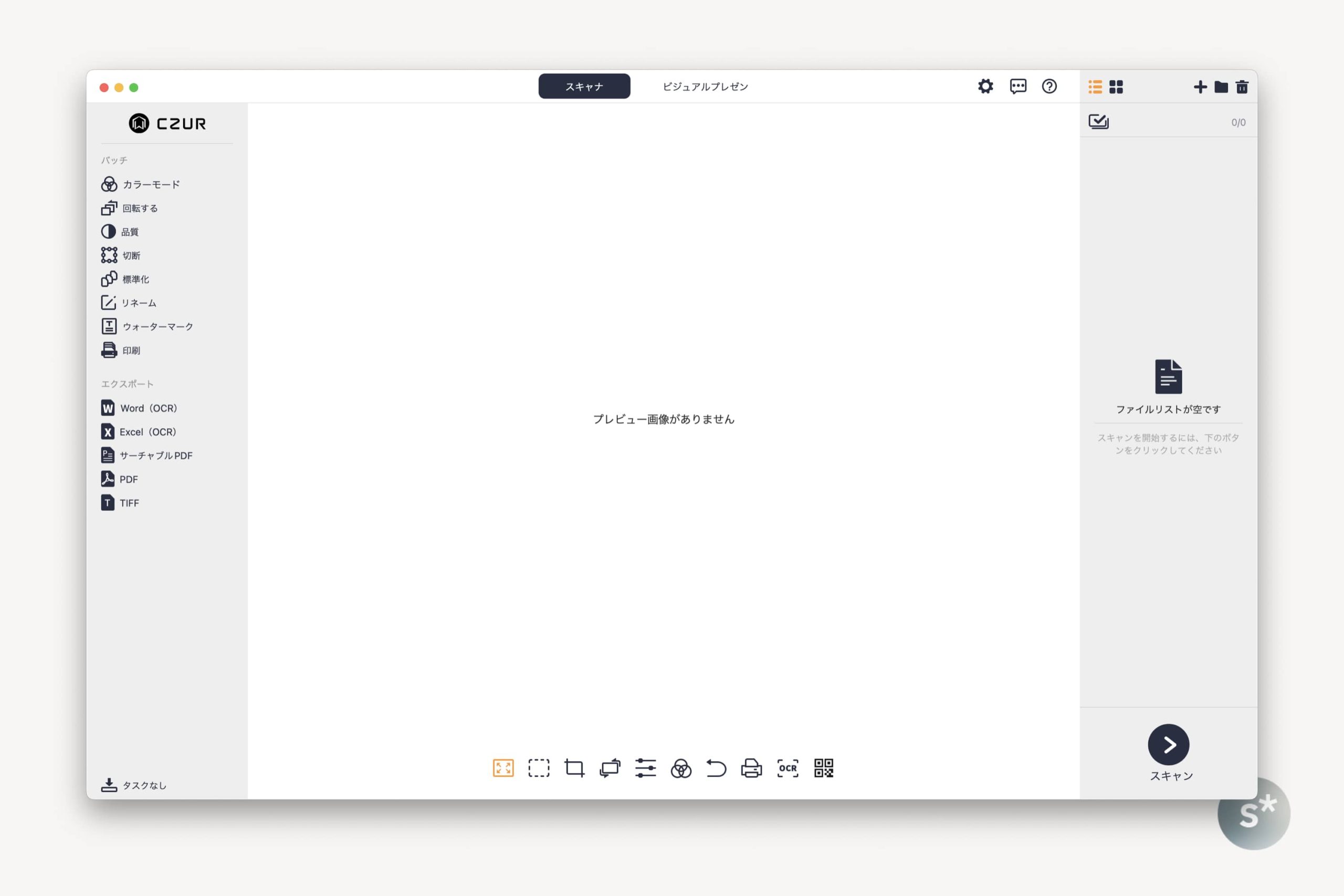Switch the file panel to grid view
1344x896 pixels.
[x=1116, y=87]
